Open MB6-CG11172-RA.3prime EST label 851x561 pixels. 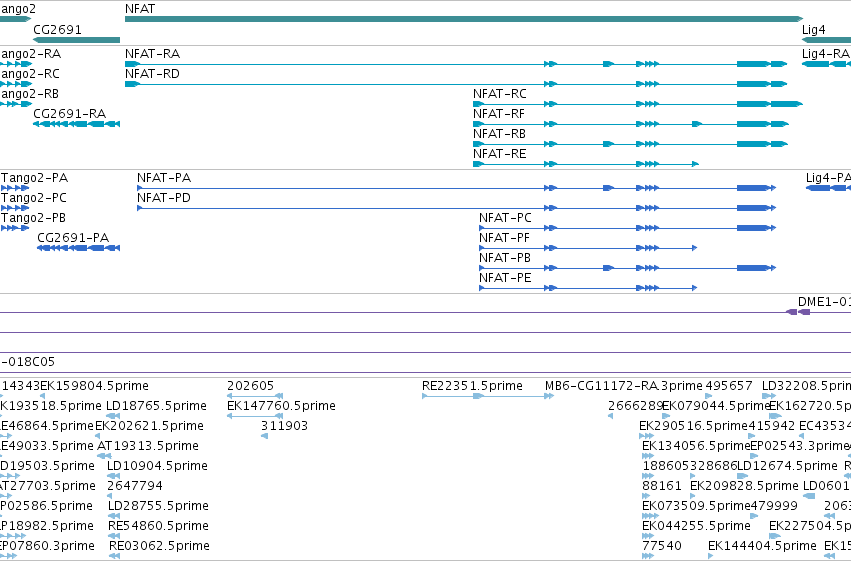(x=624, y=386)
